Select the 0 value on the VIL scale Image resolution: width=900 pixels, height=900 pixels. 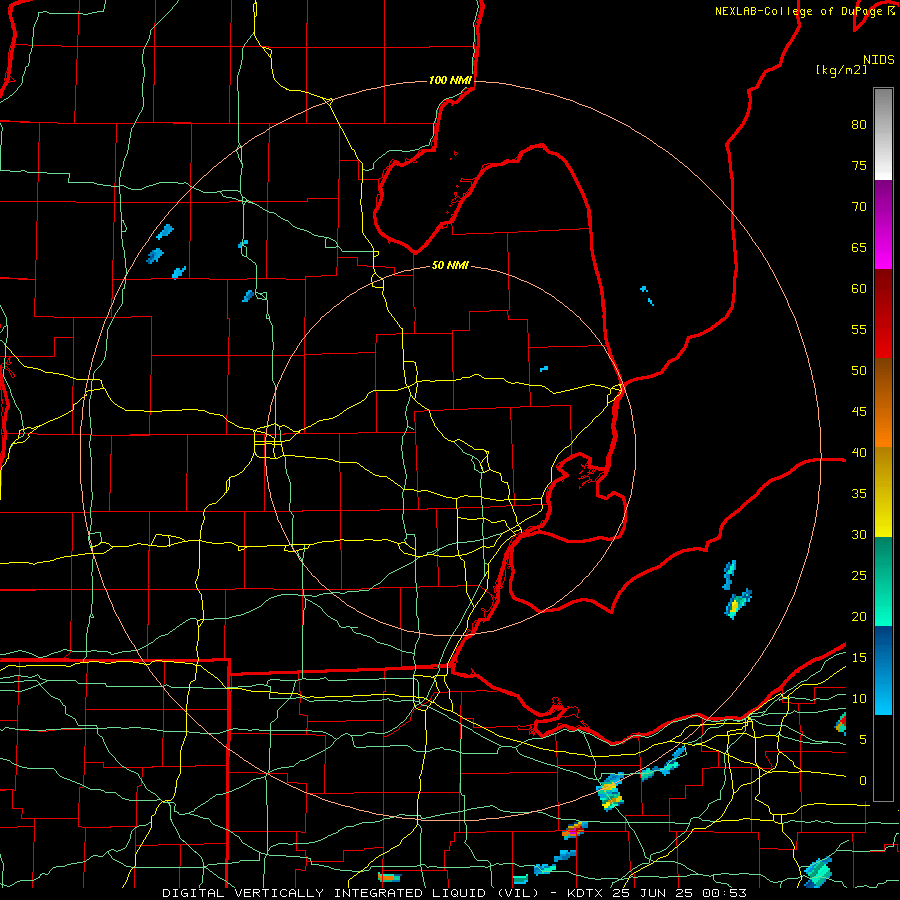point(863,781)
